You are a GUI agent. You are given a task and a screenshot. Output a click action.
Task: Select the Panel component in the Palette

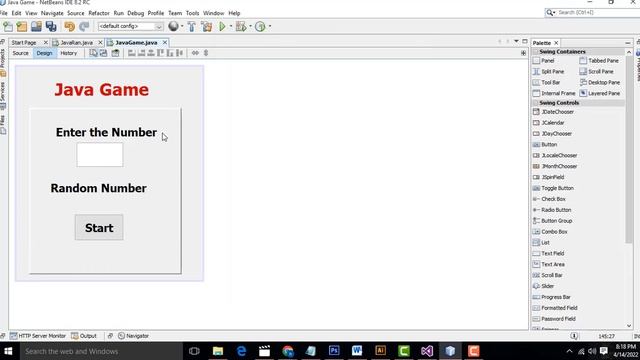pos(544,60)
